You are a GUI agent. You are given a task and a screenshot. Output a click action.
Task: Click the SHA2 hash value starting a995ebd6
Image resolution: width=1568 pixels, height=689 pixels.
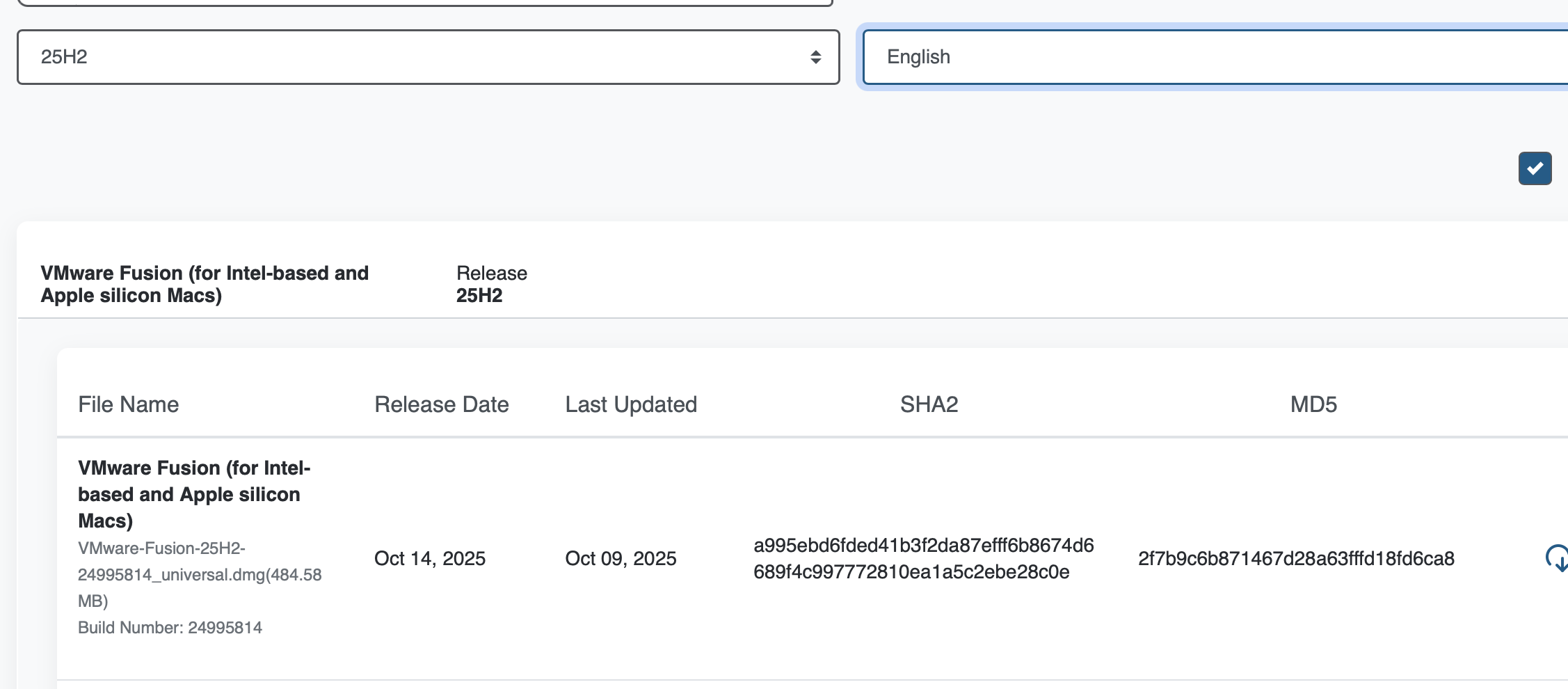coord(923,558)
